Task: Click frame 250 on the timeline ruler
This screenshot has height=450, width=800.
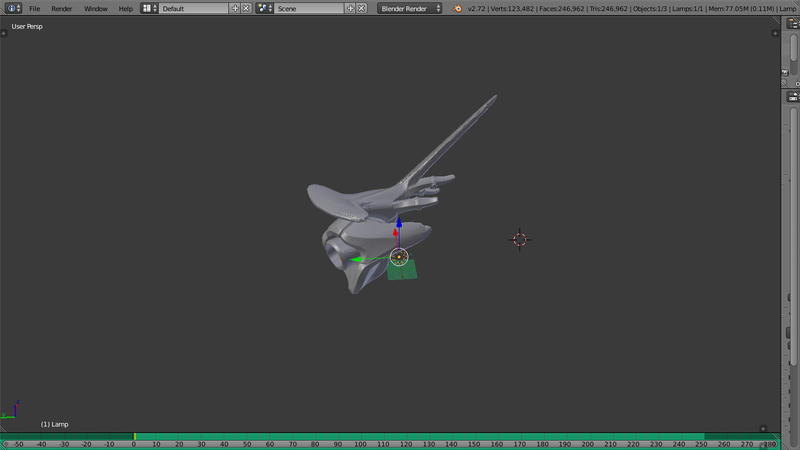Action: click(701, 444)
